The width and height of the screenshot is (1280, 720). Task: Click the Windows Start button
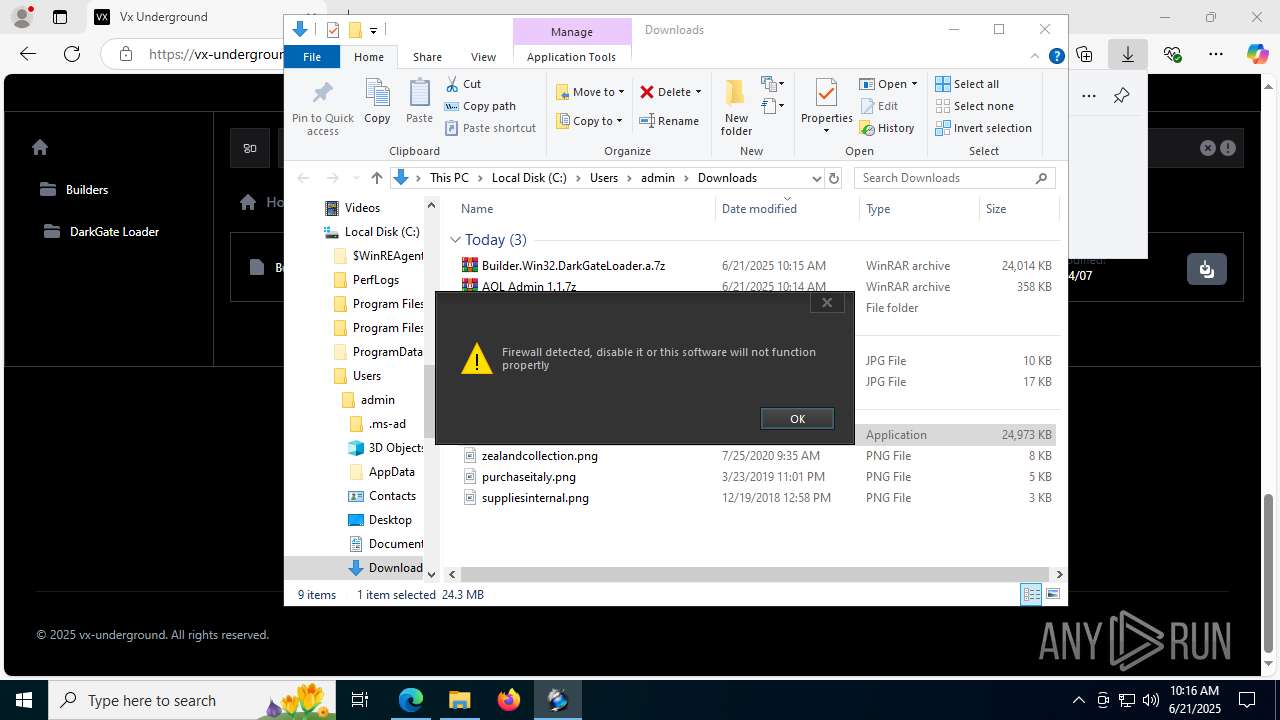click(23, 700)
